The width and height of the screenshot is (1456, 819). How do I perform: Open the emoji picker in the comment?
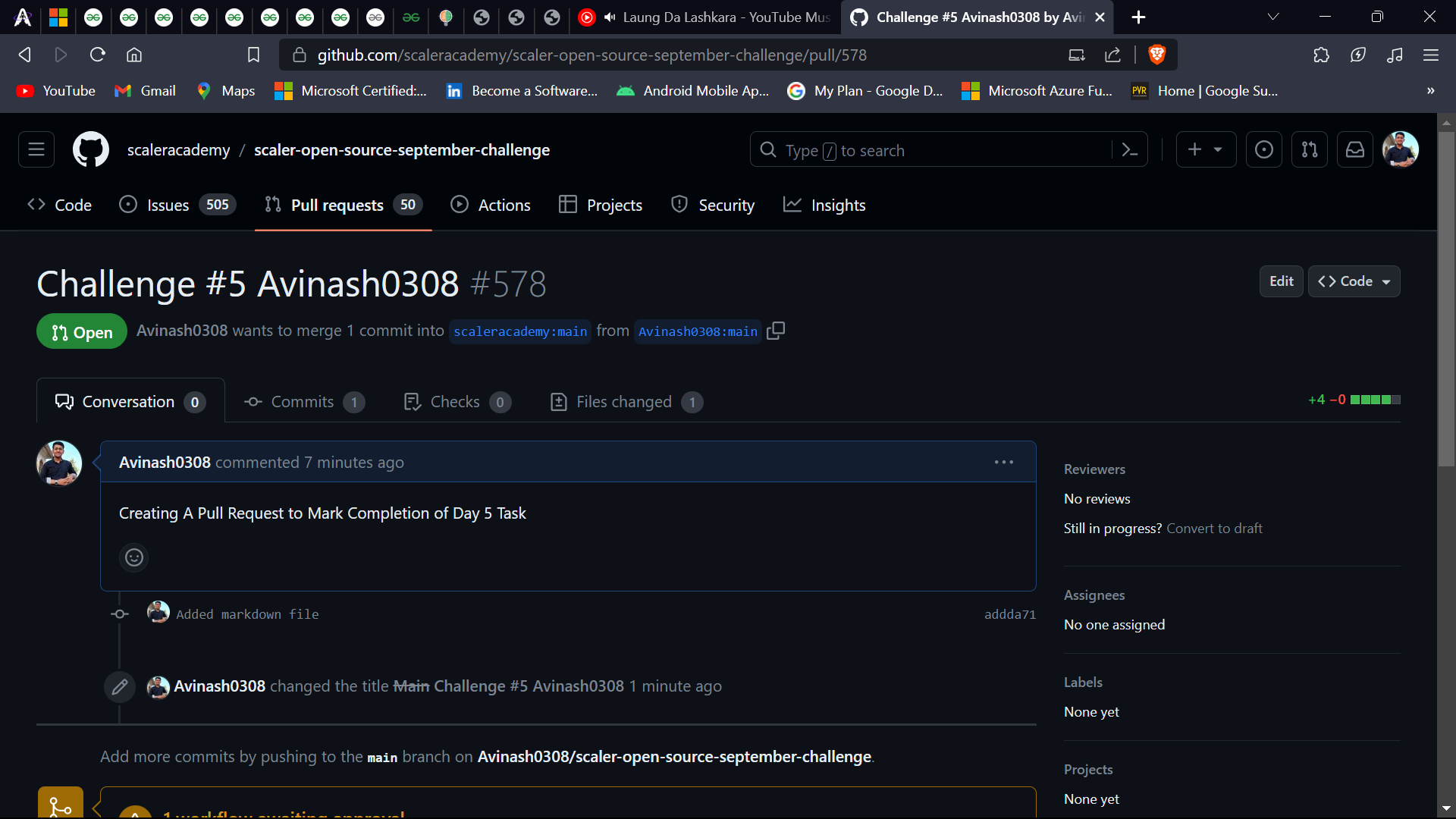[x=134, y=557]
